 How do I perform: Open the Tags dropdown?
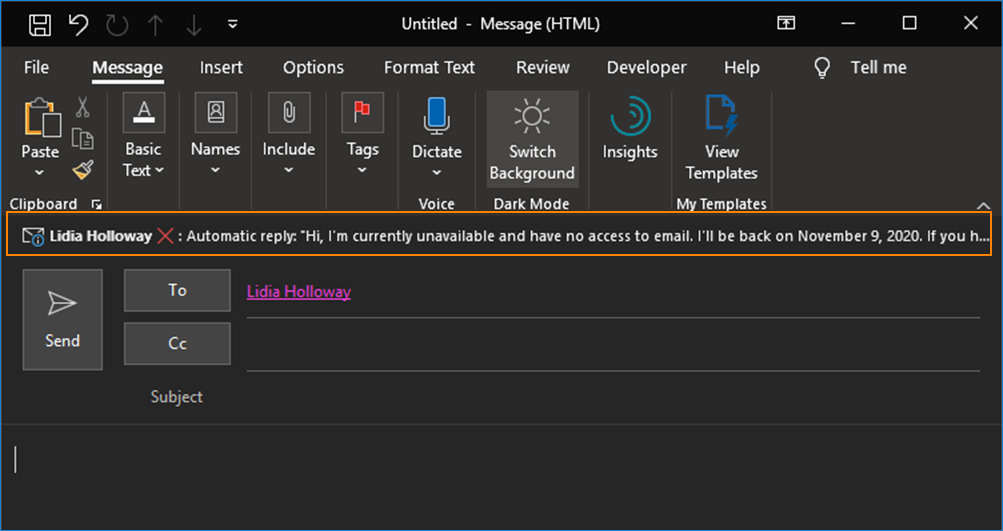[362, 170]
